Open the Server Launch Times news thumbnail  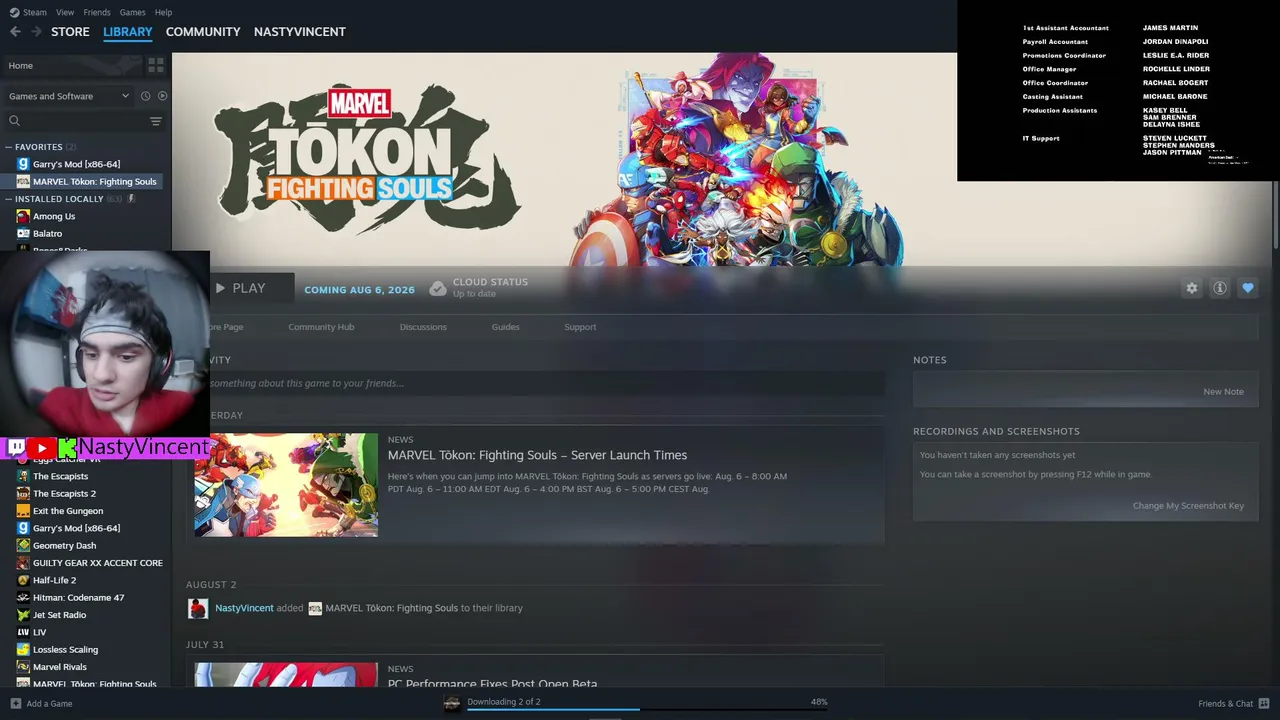click(286, 485)
